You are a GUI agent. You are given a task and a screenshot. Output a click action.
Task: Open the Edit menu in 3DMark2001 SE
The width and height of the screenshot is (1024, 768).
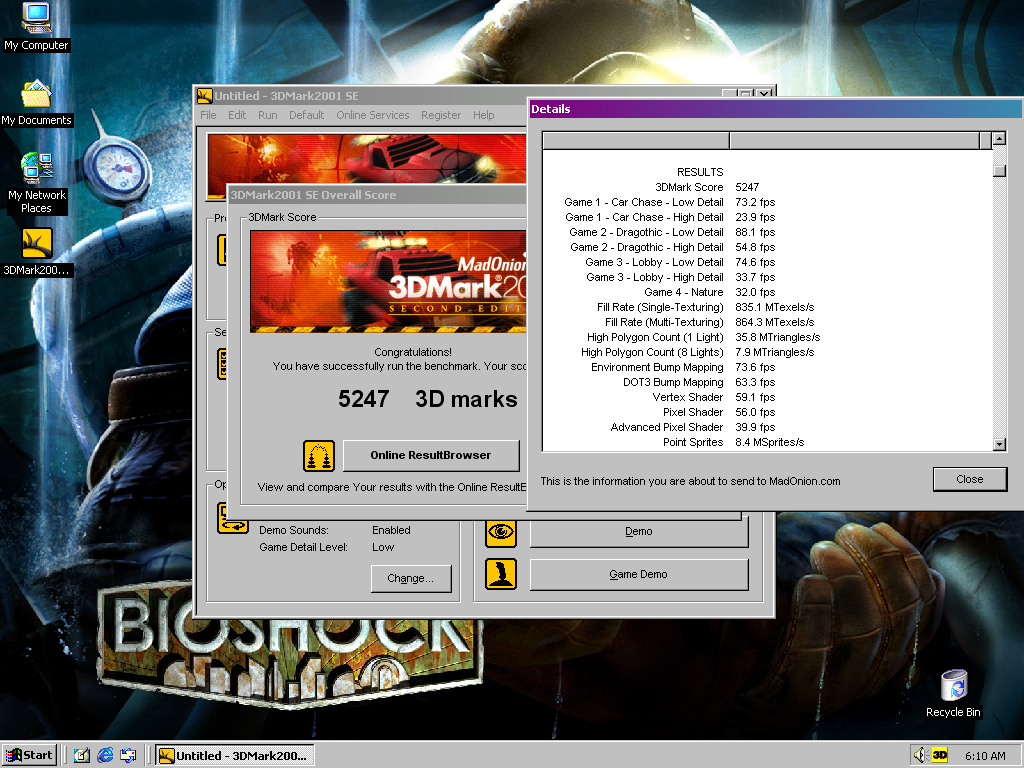(x=236, y=115)
